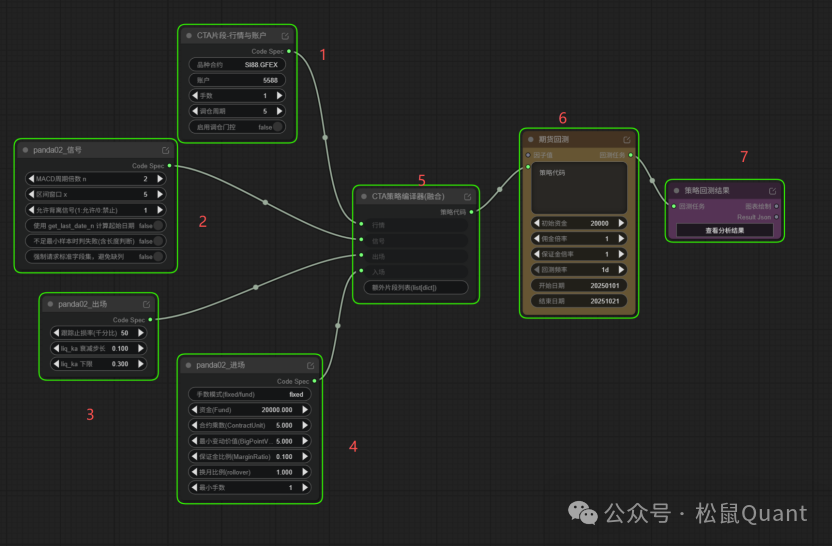Enable 使用 get_last_date_n 计算起始日期 toggle
The image size is (832, 546).
click(x=158, y=226)
